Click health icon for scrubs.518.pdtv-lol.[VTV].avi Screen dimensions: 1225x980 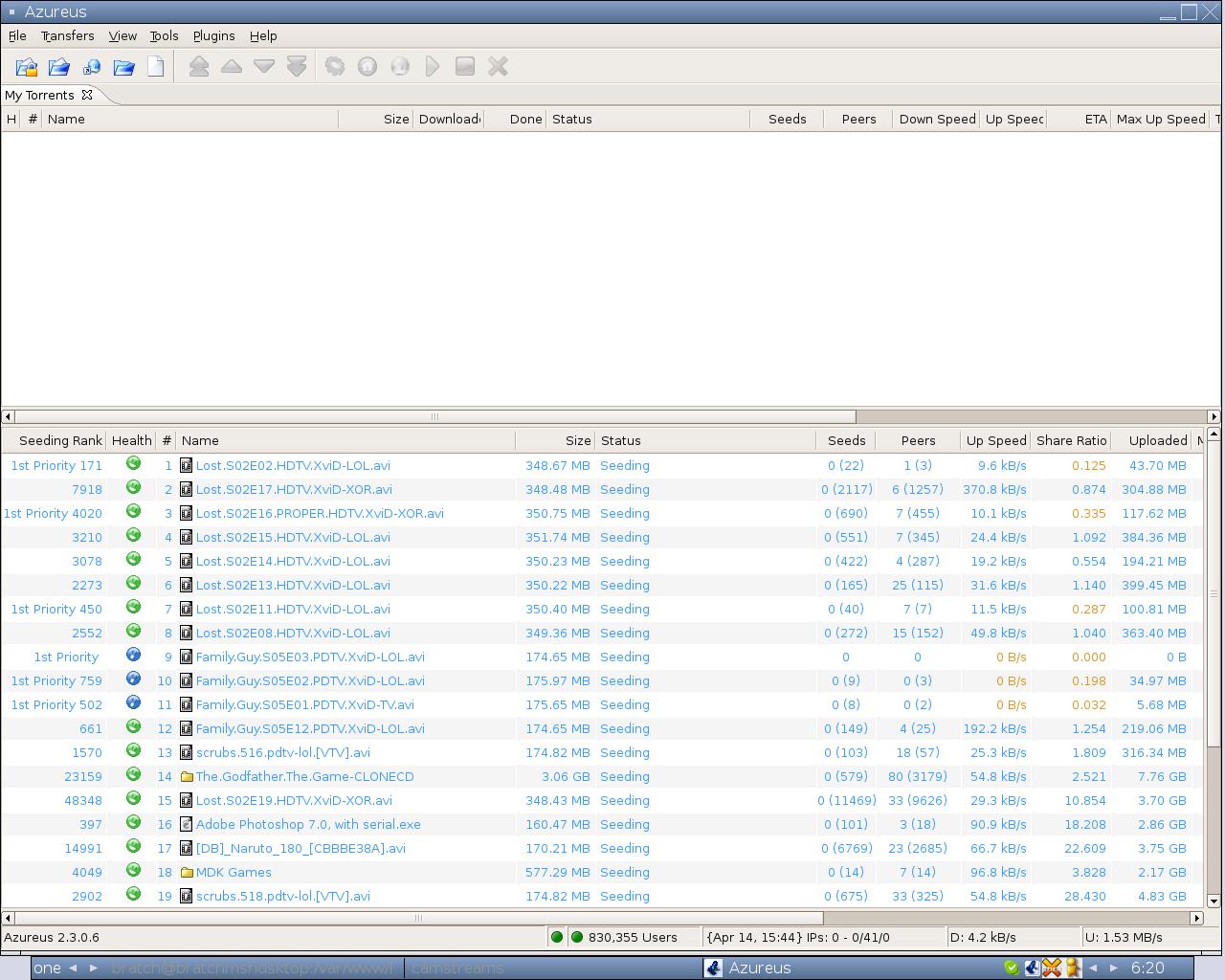tap(133, 895)
